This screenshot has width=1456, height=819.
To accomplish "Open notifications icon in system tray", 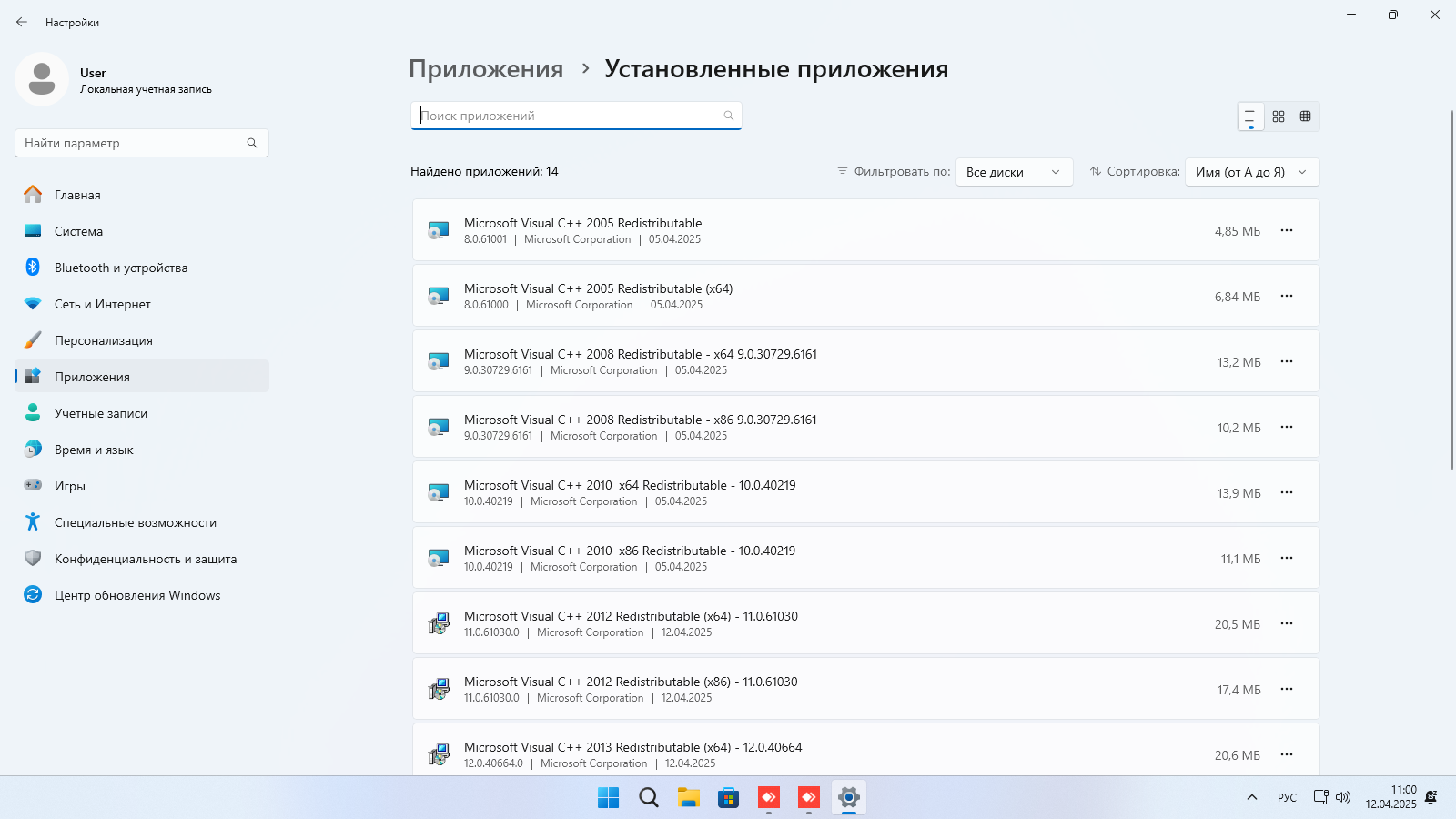I will click(x=1431, y=798).
